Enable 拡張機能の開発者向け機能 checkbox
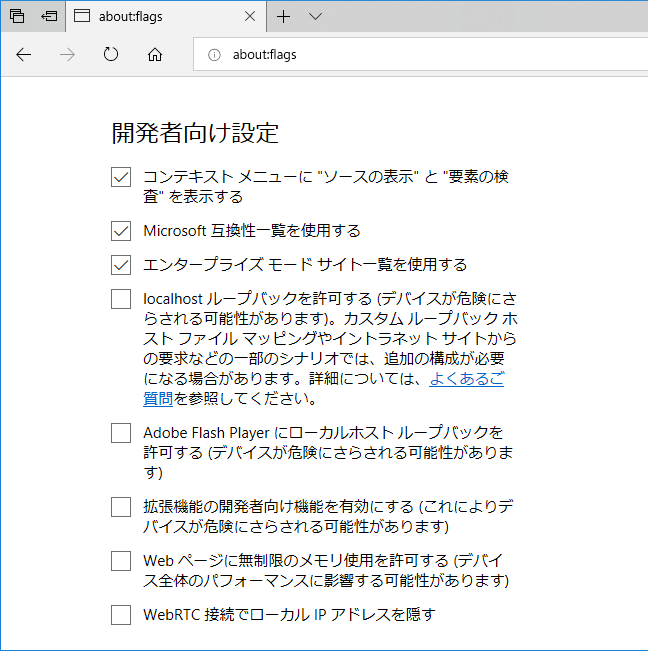The image size is (648, 651). pyautogui.click(x=121, y=507)
